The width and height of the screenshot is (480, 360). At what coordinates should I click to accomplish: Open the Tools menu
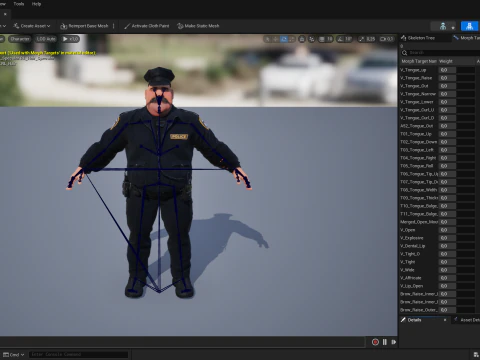19,4
